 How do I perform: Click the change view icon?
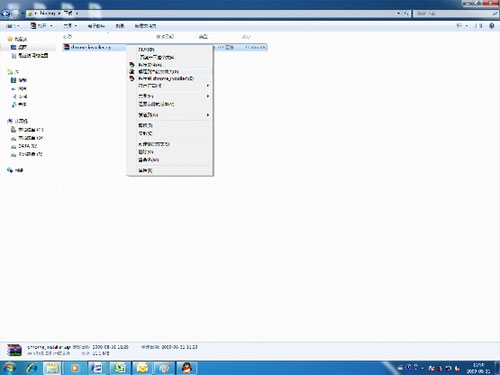(x=459, y=26)
